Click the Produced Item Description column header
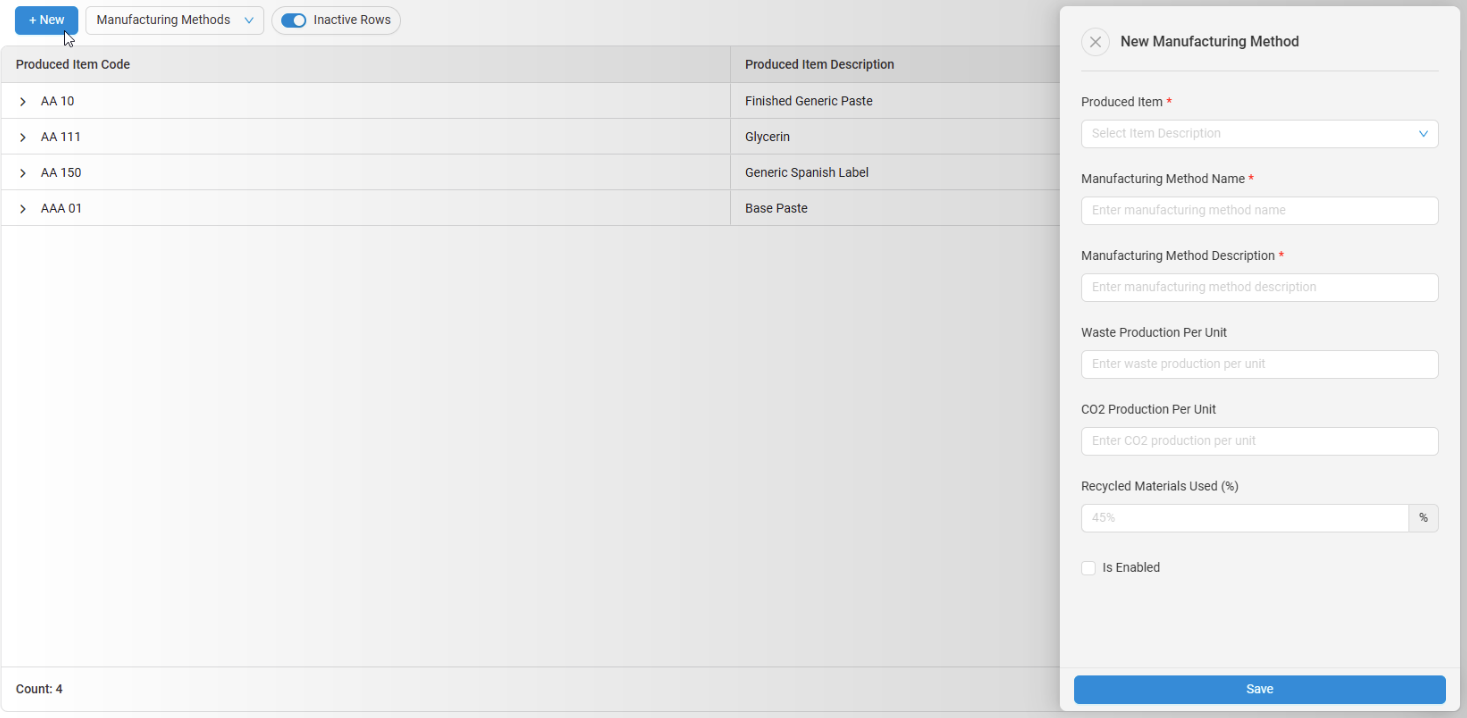 [819, 65]
